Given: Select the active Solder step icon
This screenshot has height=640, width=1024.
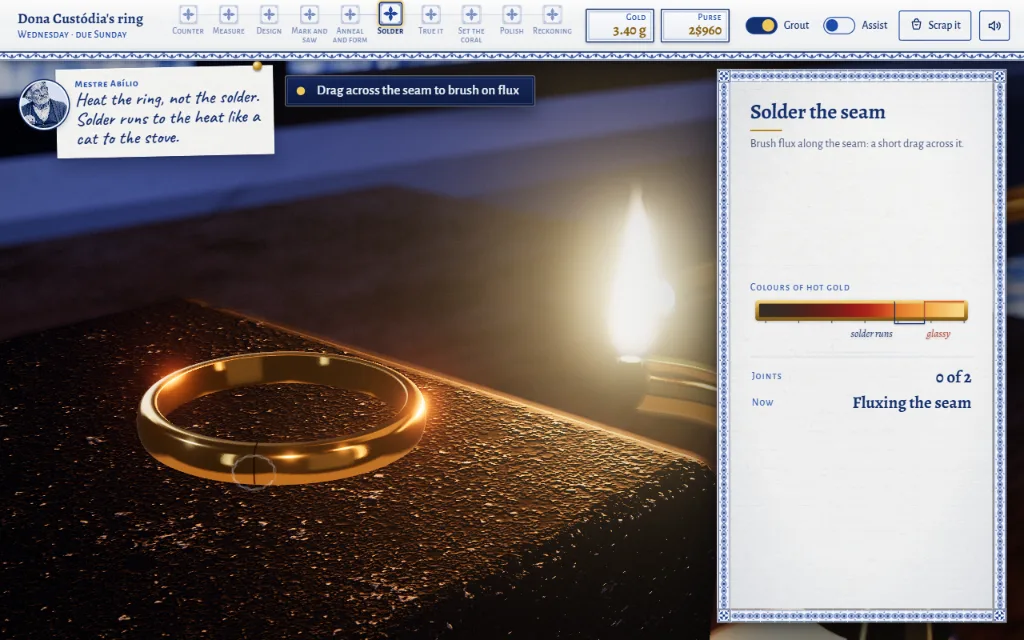Looking at the screenshot, I should tap(391, 13).
